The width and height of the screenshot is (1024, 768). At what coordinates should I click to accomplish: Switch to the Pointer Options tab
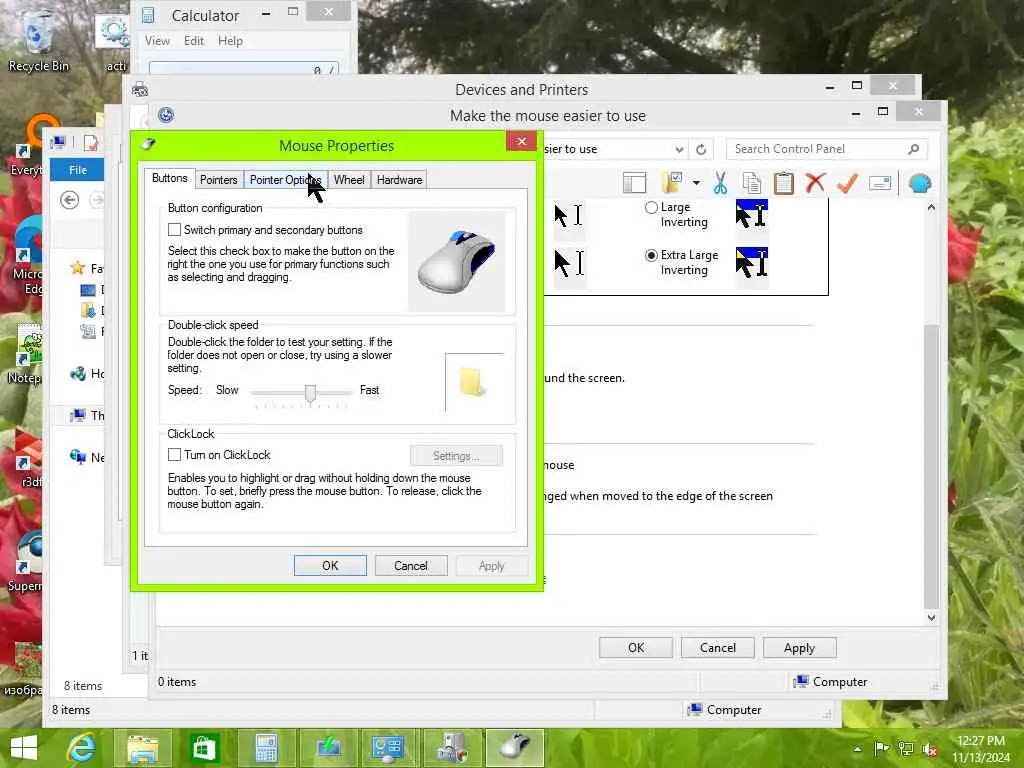tap(285, 180)
